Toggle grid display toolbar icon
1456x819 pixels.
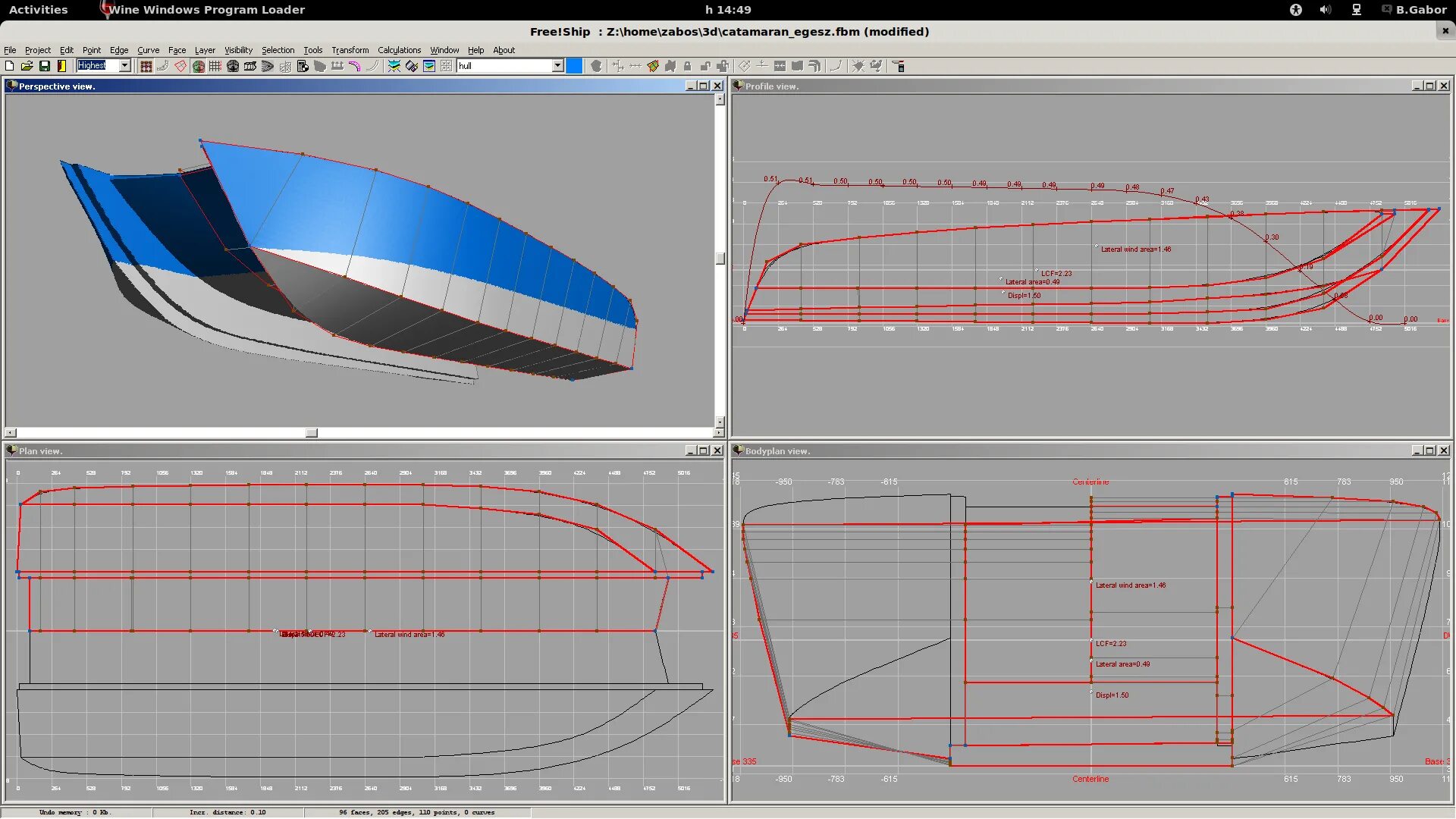(x=215, y=66)
